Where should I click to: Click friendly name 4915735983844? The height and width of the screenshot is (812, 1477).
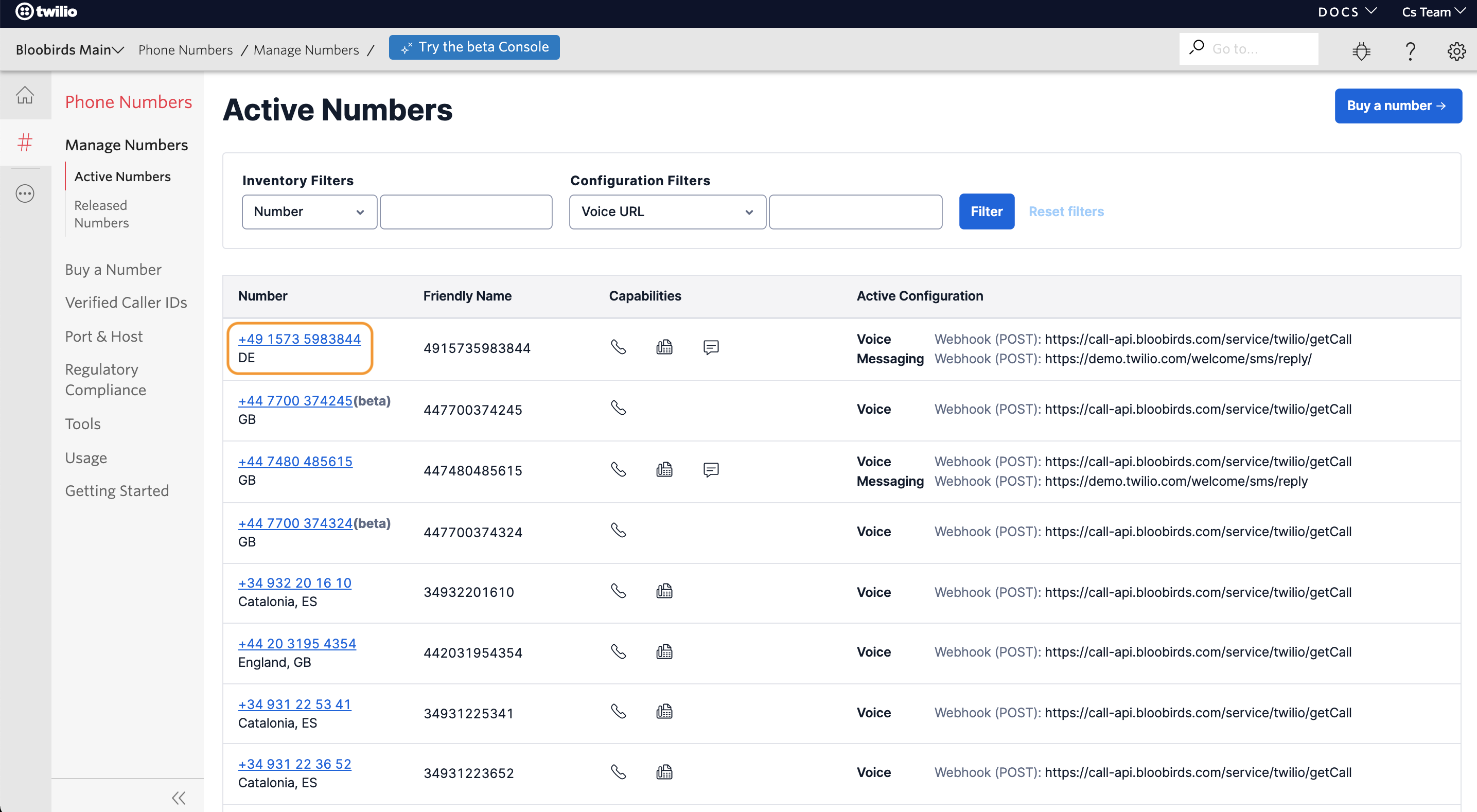click(477, 348)
